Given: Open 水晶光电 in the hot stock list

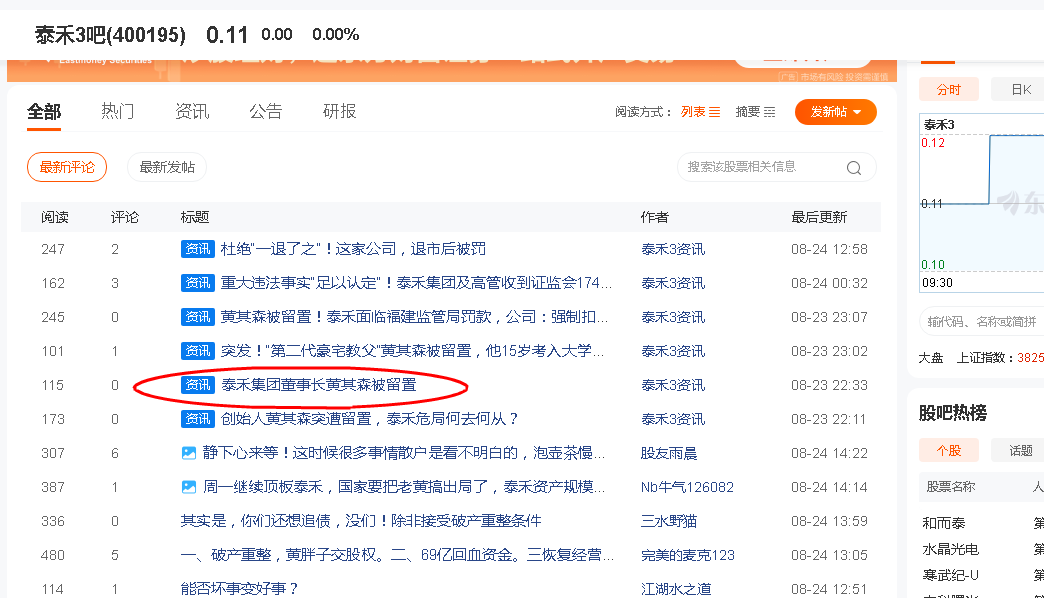Looking at the screenshot, I should point(950,549).
